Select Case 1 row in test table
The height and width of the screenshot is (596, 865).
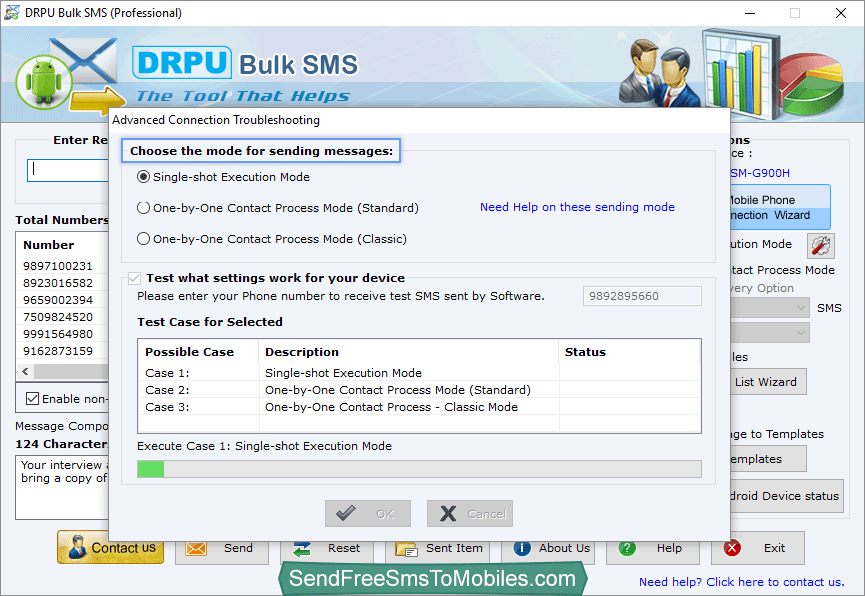point(419,373)
